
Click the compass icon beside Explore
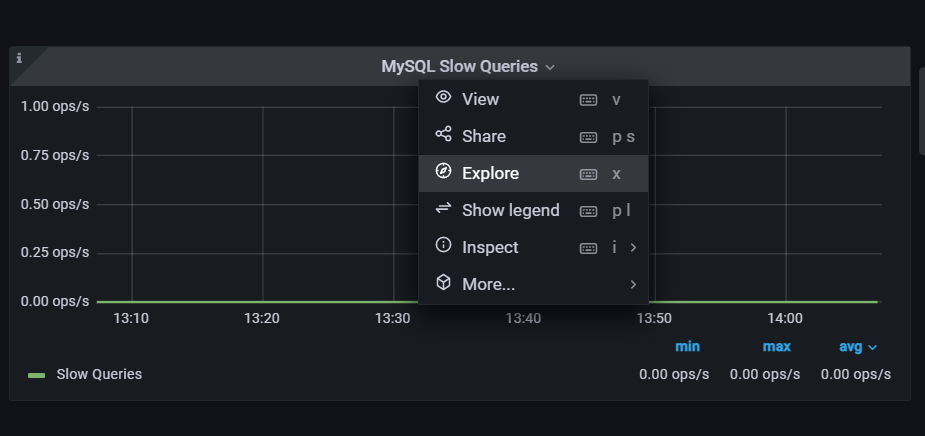pos(443,171)
